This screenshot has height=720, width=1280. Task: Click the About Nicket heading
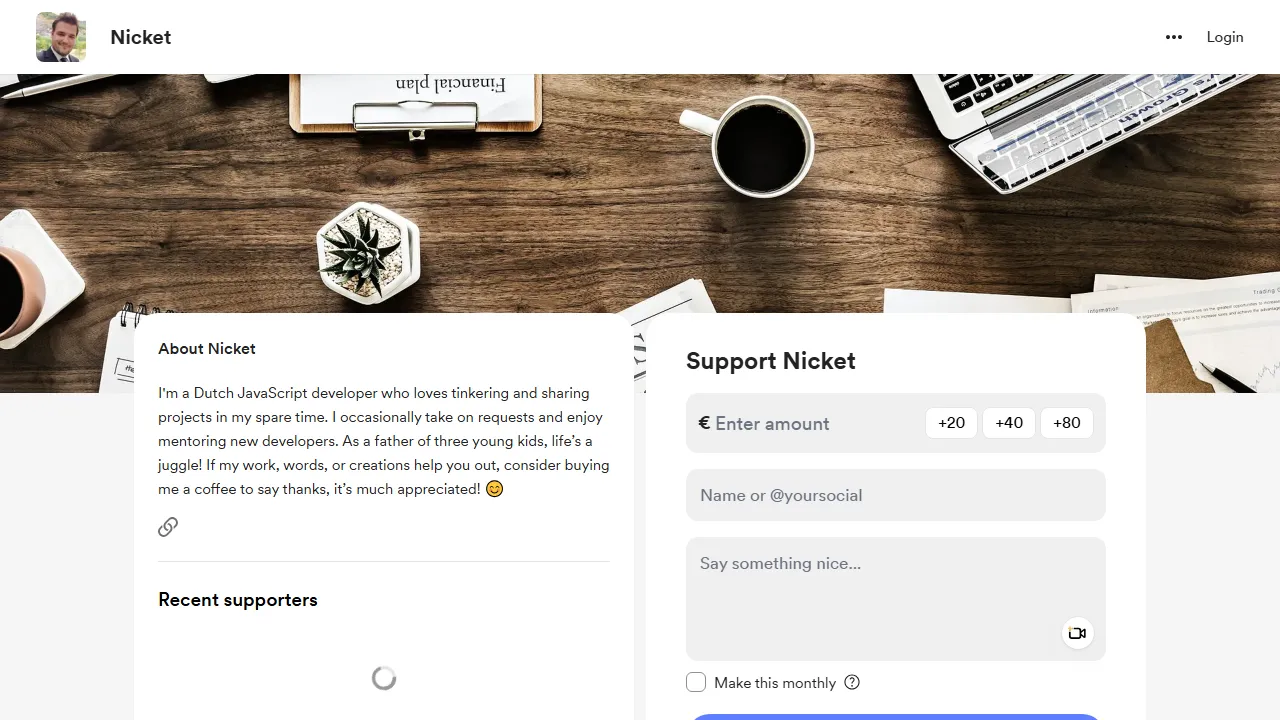(x=207, y=348)
